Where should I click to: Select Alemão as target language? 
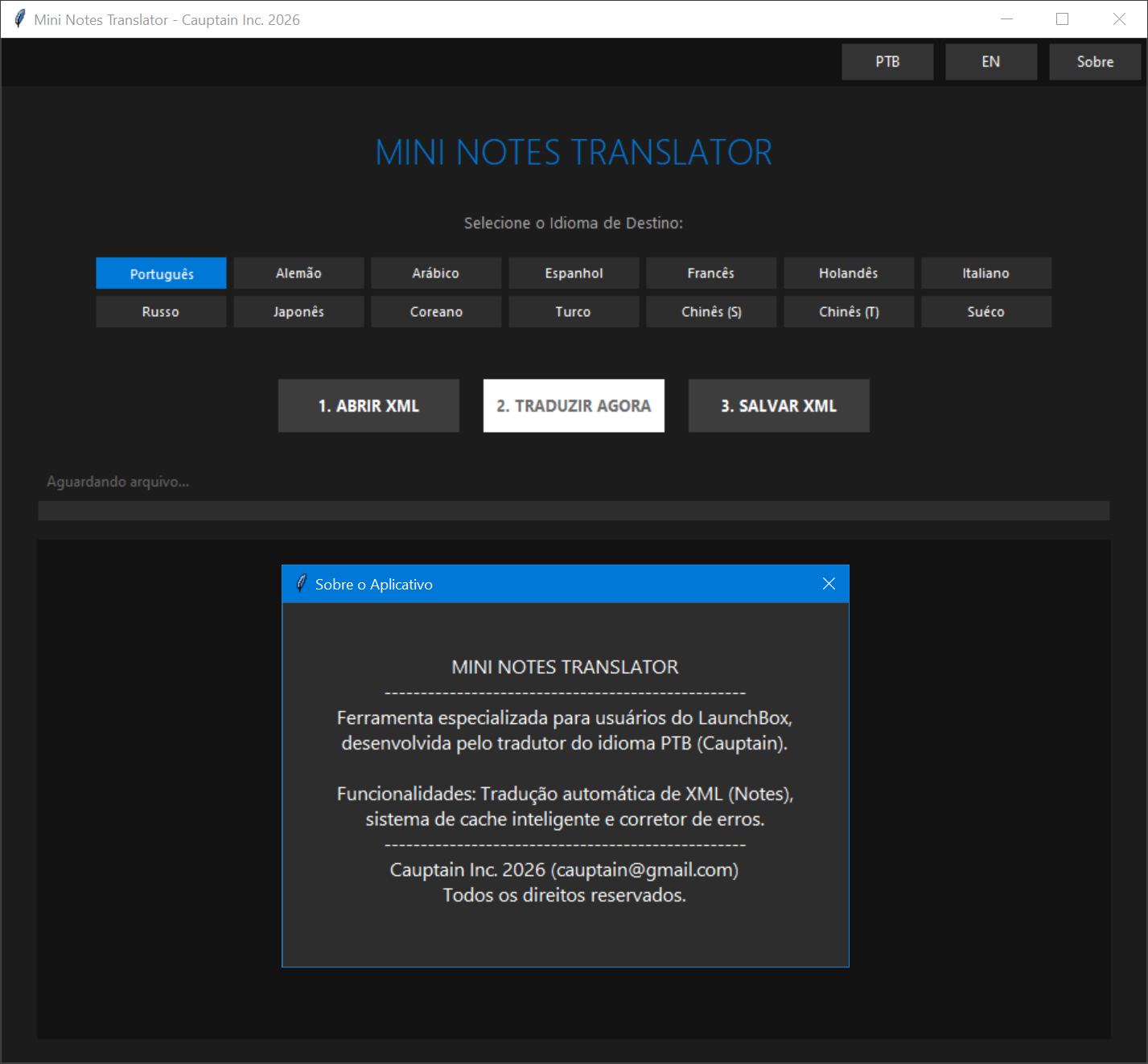(x=298, y=273)
